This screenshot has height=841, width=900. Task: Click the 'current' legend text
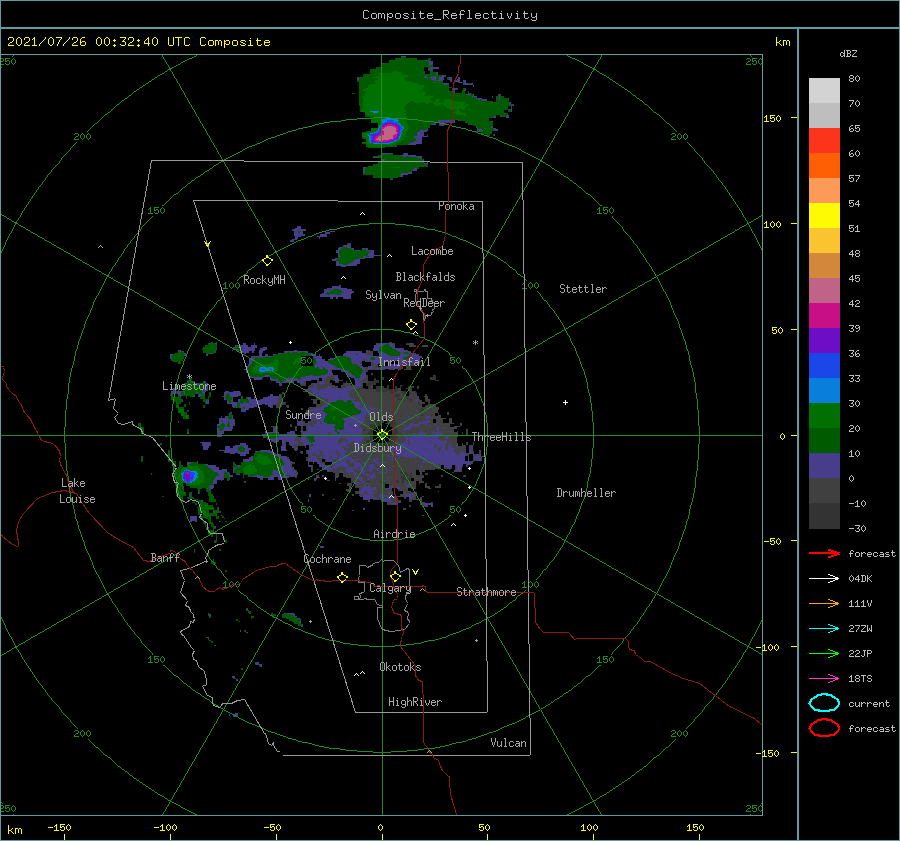[869, 703]
